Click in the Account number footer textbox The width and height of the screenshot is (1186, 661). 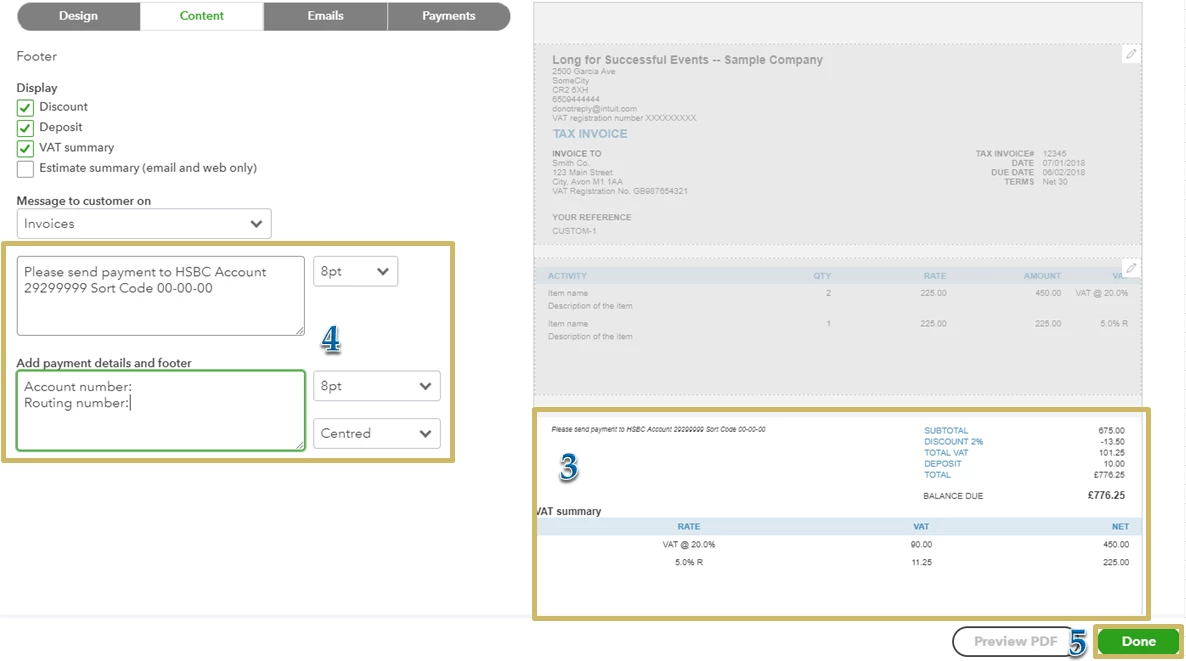coord(160,411)
